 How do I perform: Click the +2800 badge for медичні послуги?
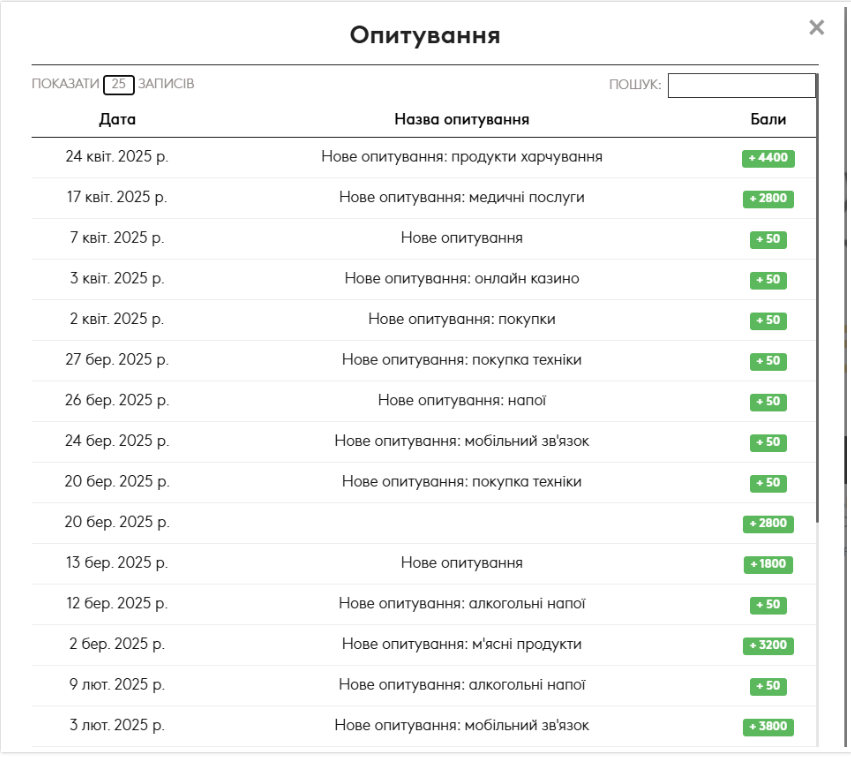tap(768, 199)
